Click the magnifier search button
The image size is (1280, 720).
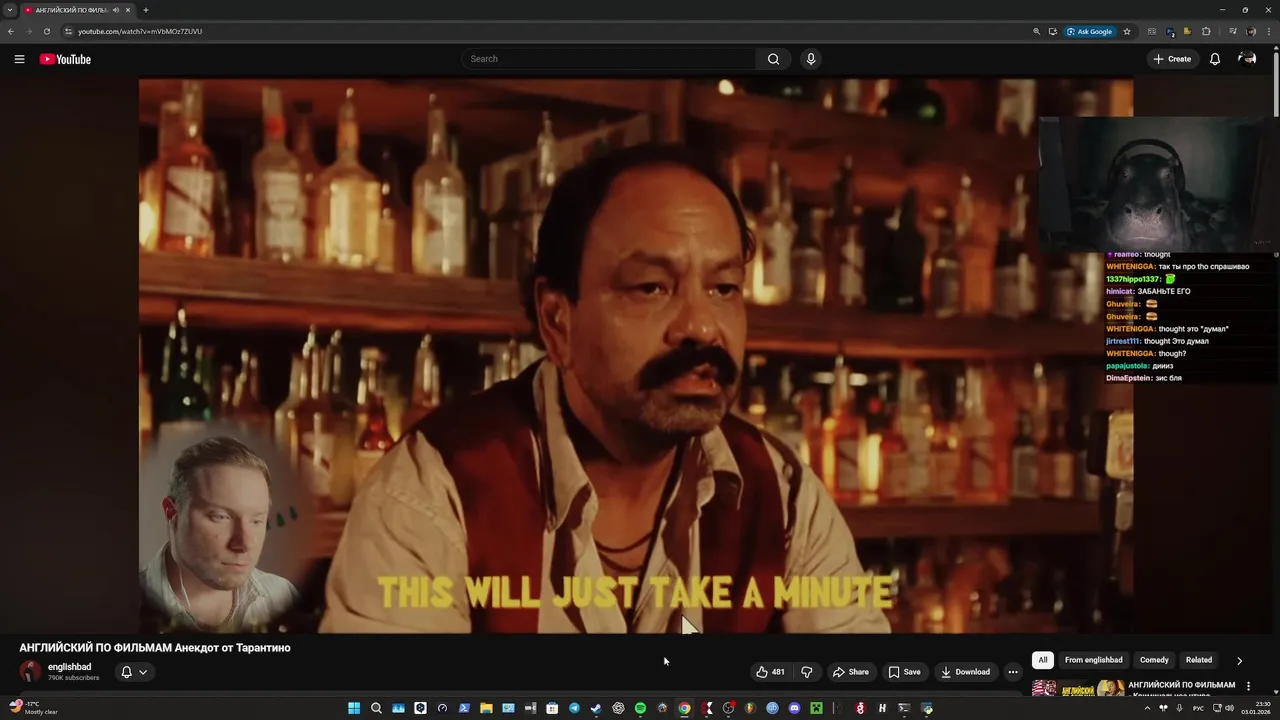click(773, 59)
